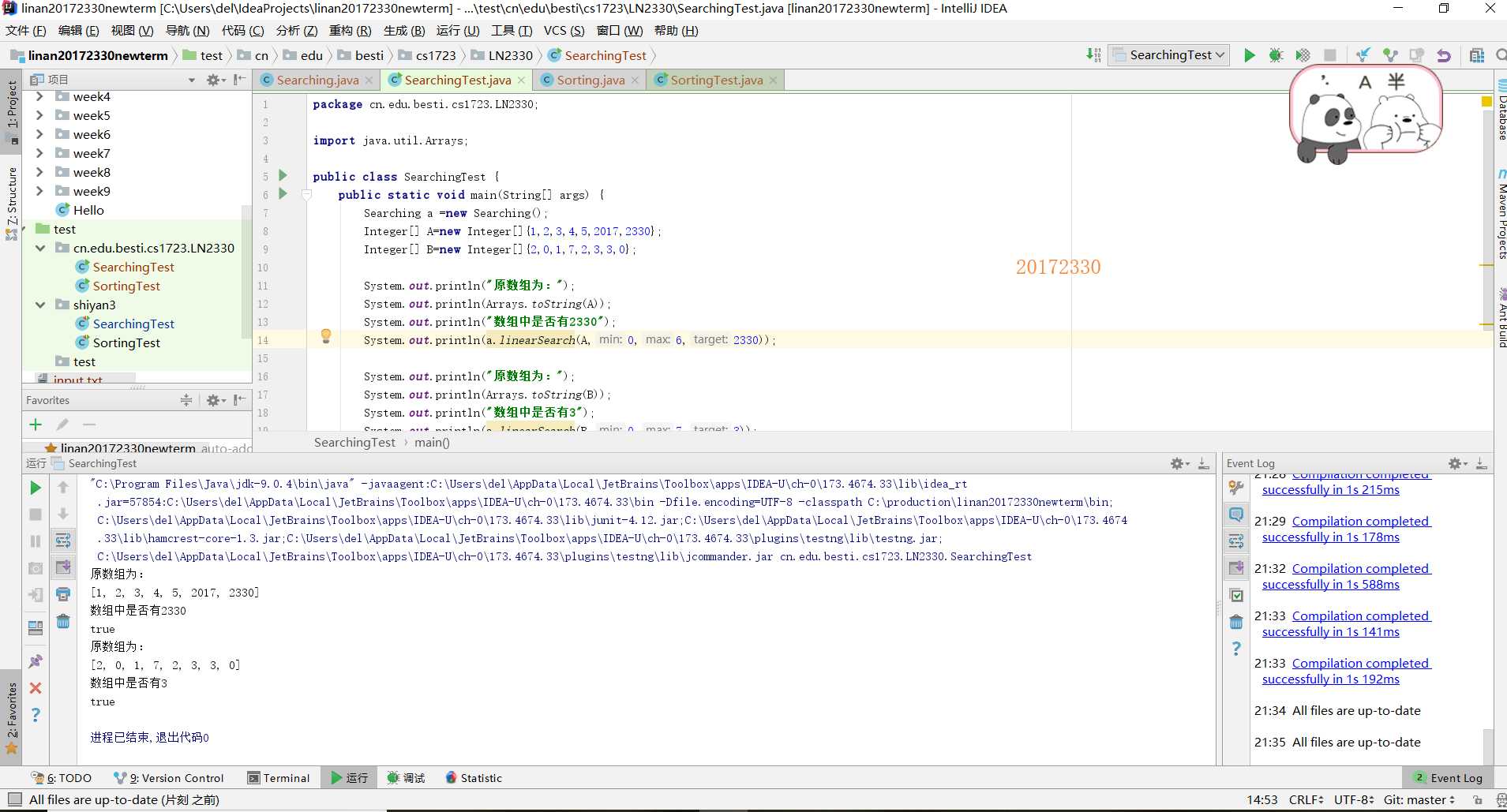1507x812 pixels.
Task: Close the SearchingTest.java tab
Action: click(521, 80)
